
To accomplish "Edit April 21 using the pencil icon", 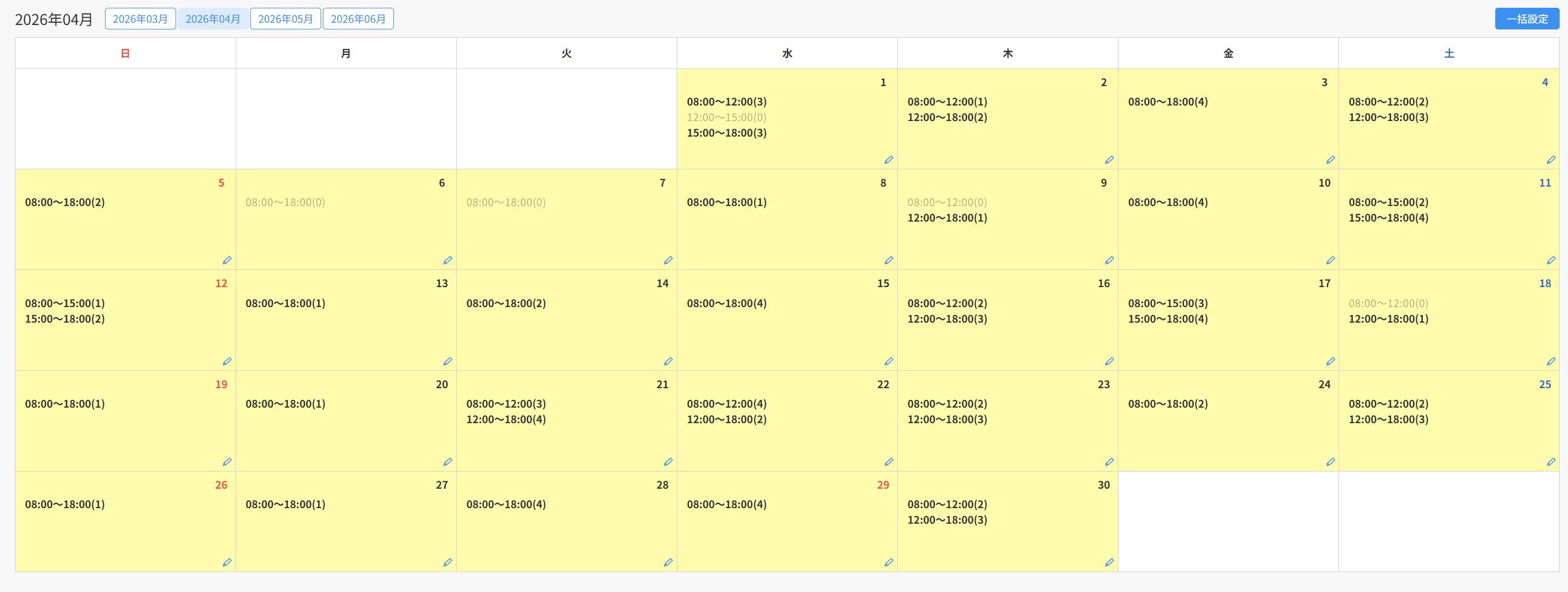I will (x=668, y=462).
